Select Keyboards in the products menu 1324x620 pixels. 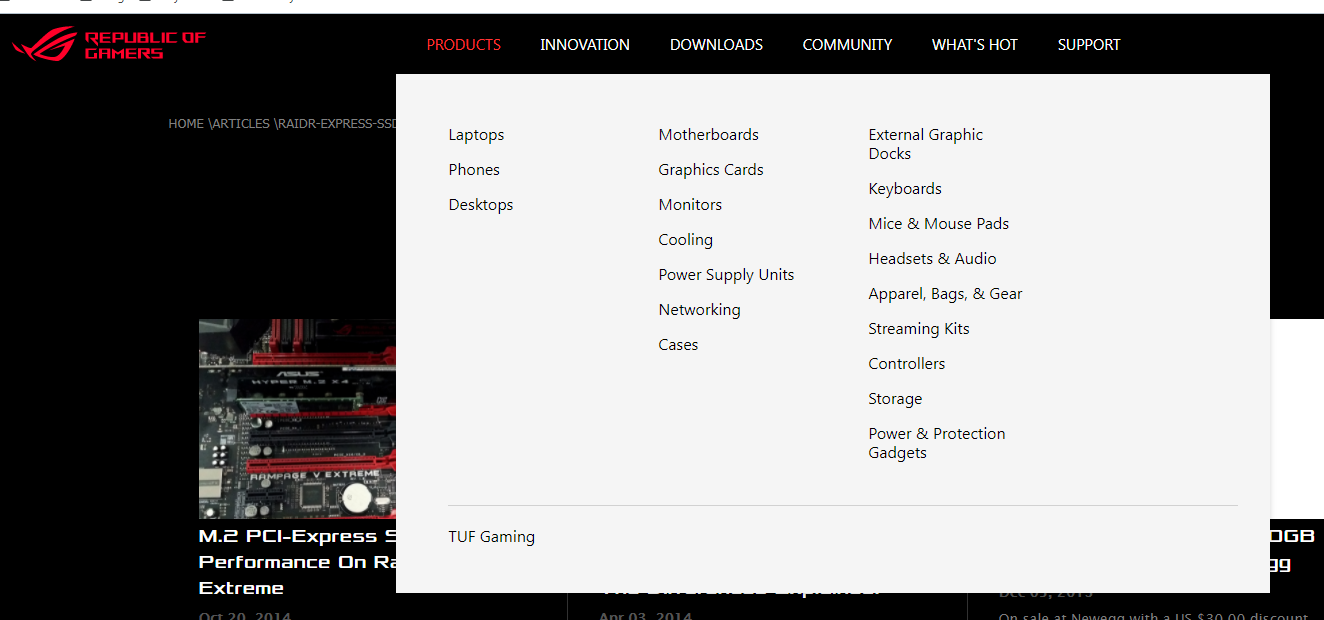click(905, 189)
